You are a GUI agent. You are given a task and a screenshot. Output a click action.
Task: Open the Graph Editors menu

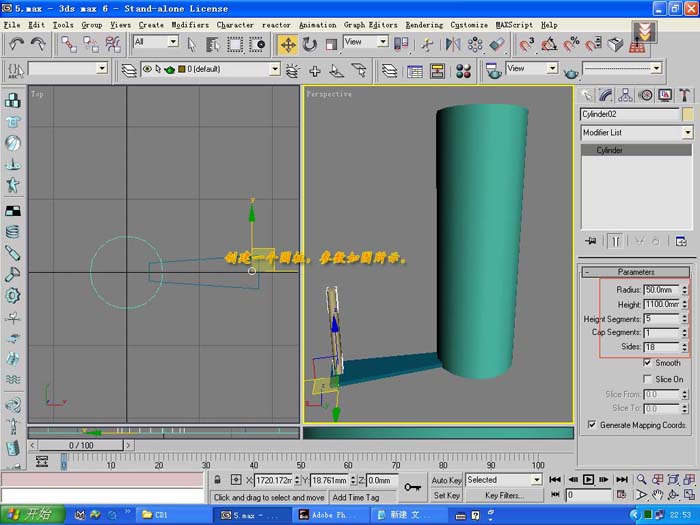[x=371, y=25]
